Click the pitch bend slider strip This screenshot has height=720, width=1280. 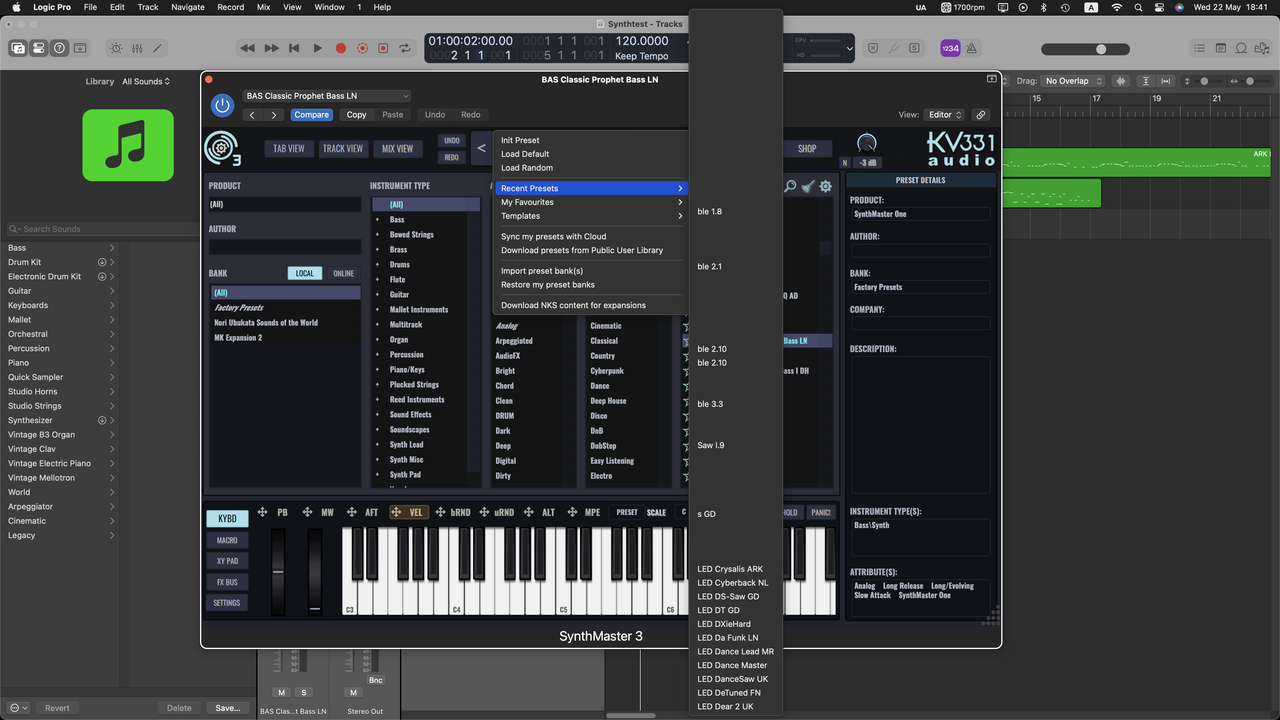278,572
